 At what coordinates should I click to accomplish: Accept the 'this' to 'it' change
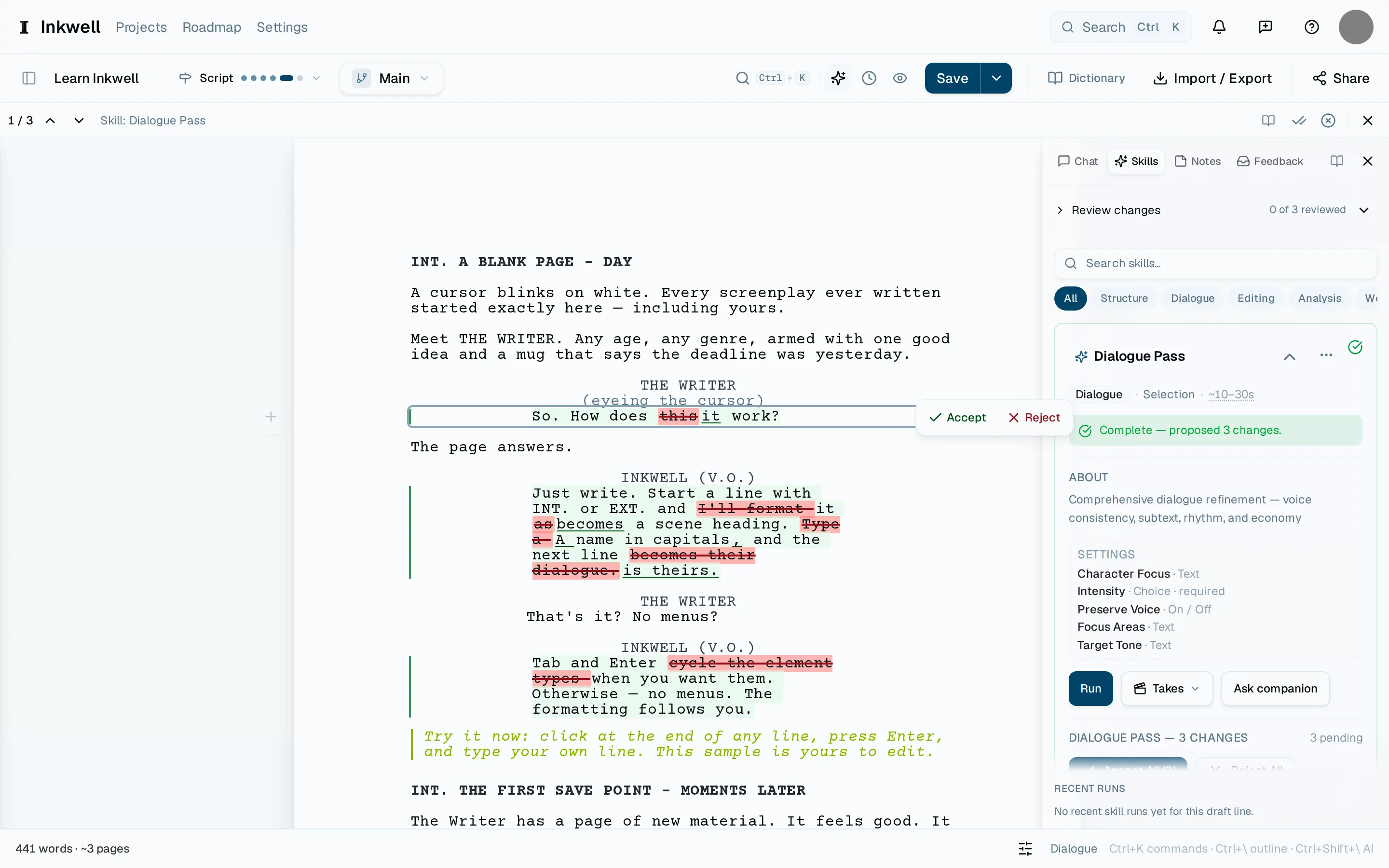click(957, 417)
